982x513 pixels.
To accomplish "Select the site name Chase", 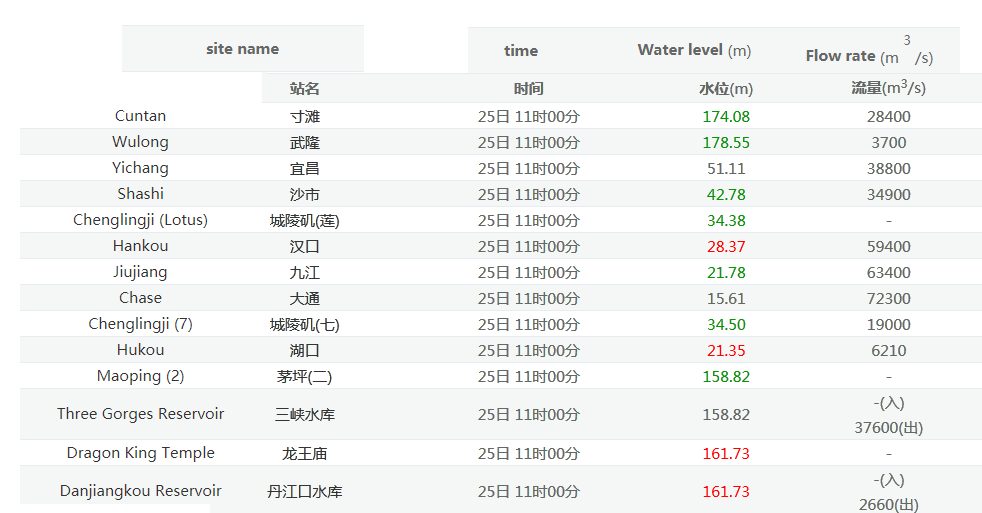I will tap(140, 298).
